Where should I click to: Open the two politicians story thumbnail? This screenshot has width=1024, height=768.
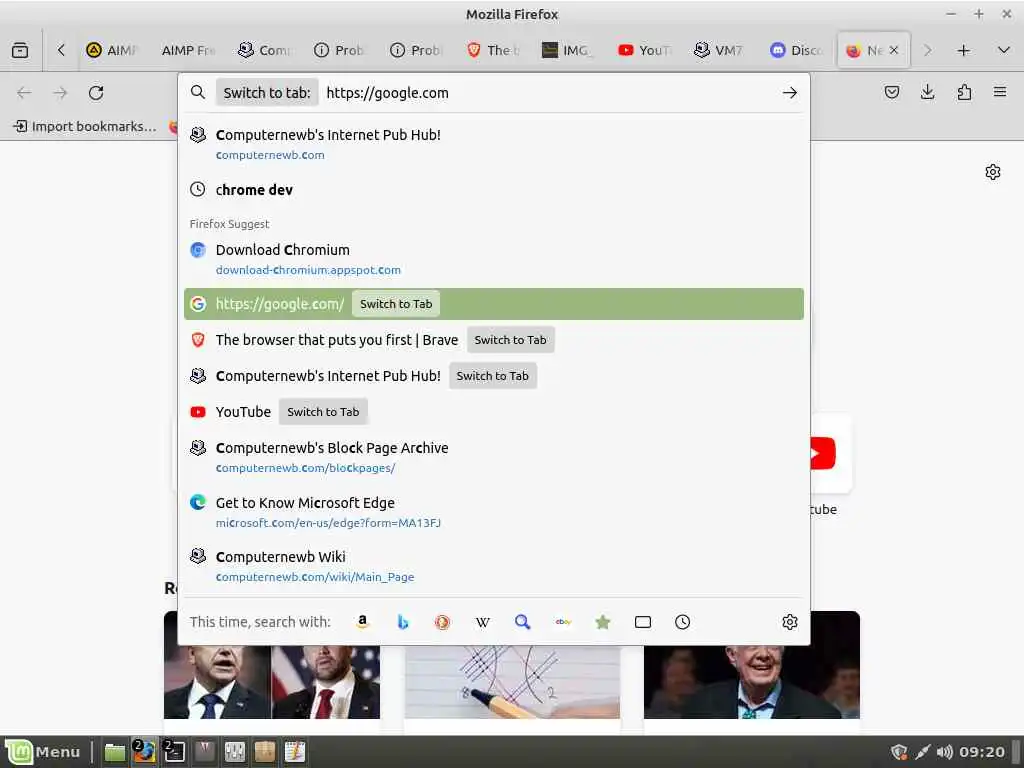coord(272,682)
